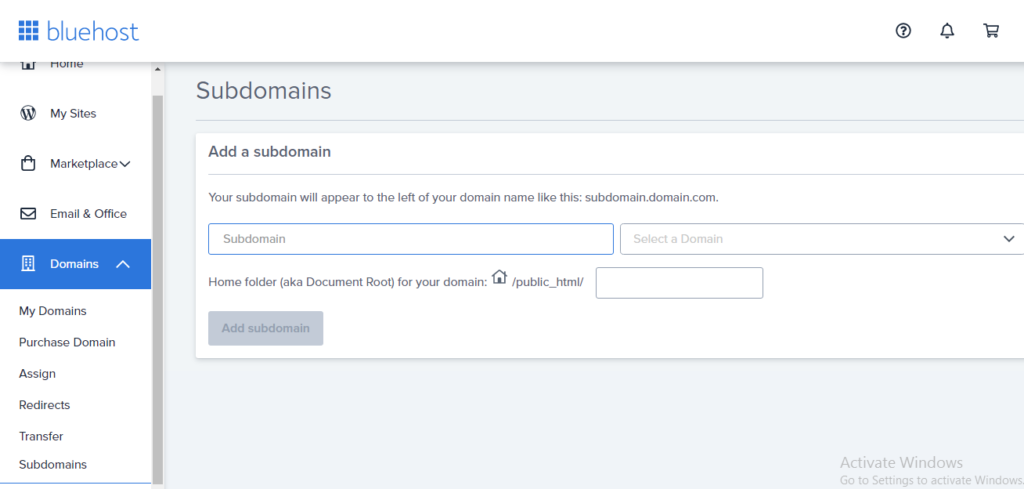Viewport: 1024px width, 489px height.
Task: Click the Marketplace shopping bag icon
Action: tap(27, 163)
